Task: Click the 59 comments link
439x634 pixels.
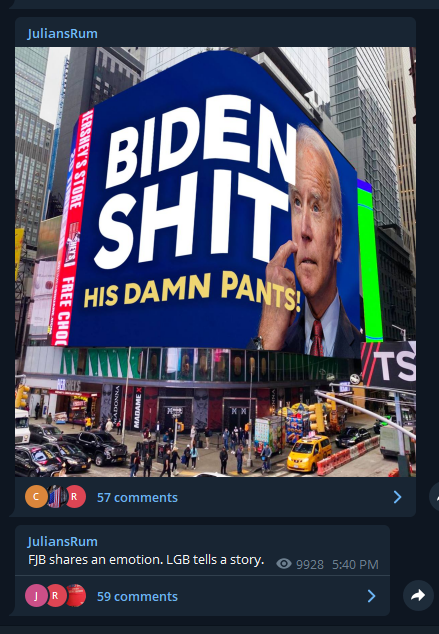Action: tap(137, 596)
